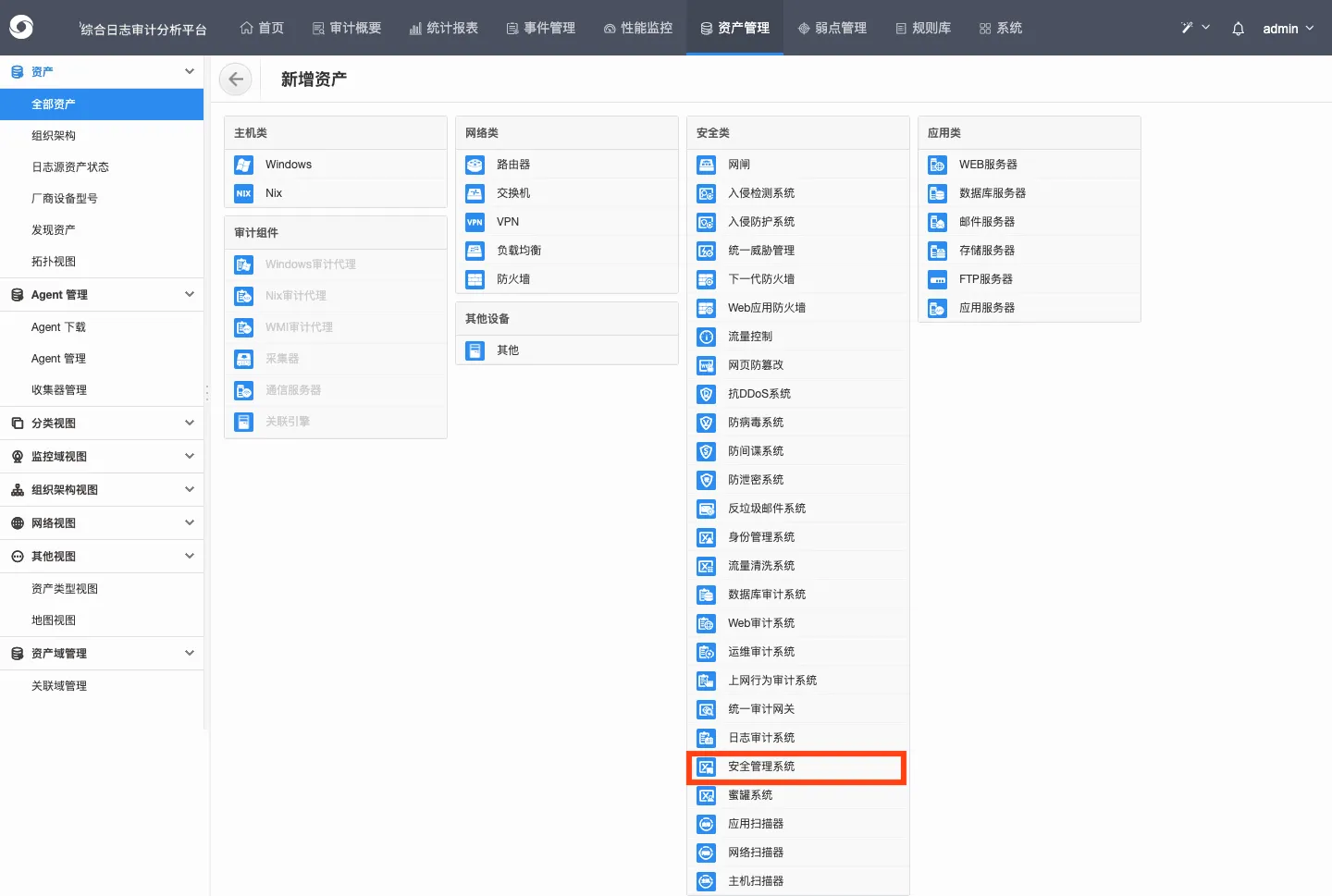This screenshot has width=1332, height=896.
Task: Switch to the 弱点管理 menu
Action: pos(832,29)
